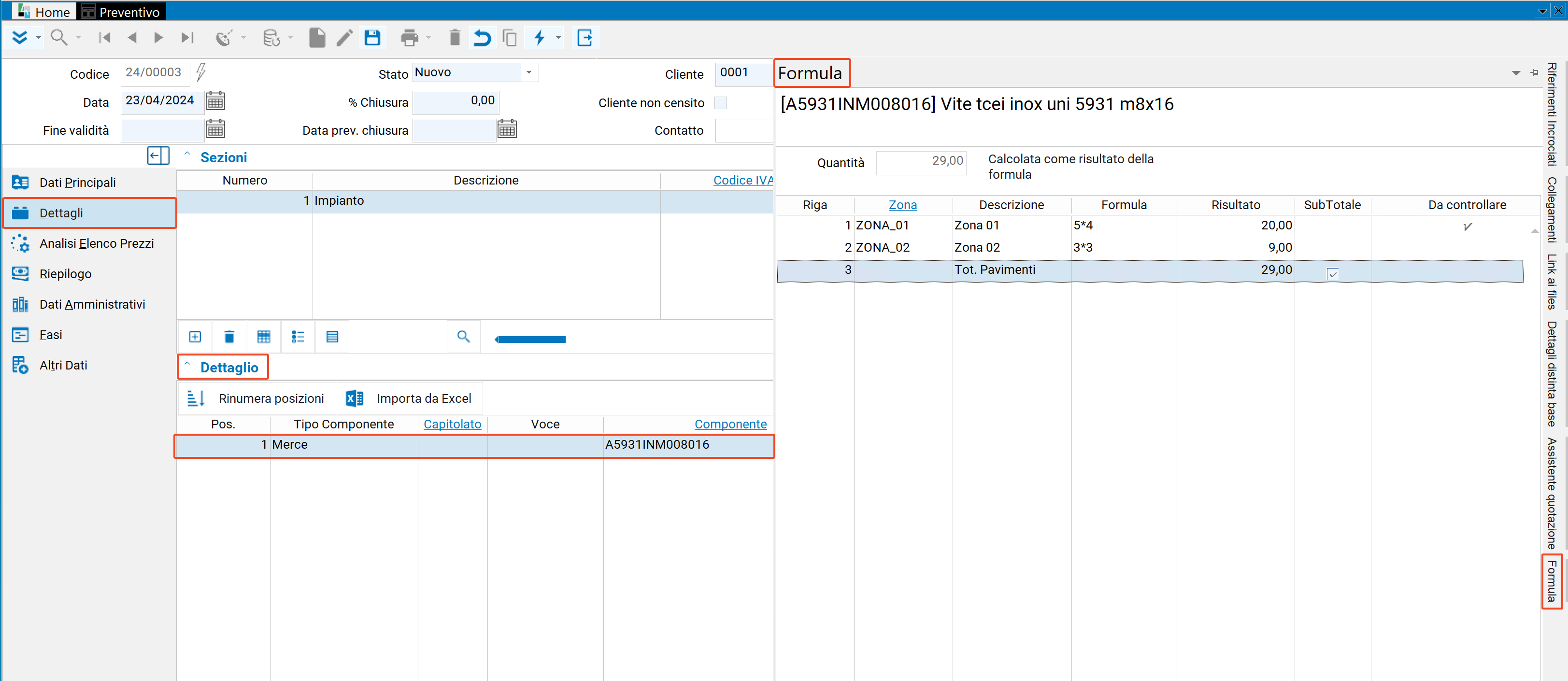Go to last record
1568x681 pixels.
[x=187, y=38]
